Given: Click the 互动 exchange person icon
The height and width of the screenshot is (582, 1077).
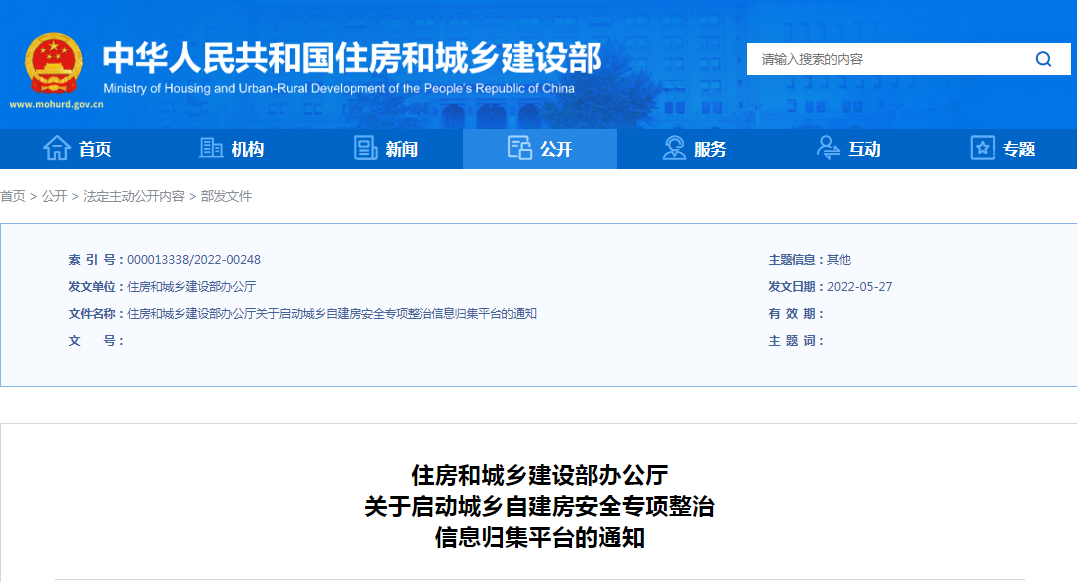Looking at the screenshot, I should (828, 148).
